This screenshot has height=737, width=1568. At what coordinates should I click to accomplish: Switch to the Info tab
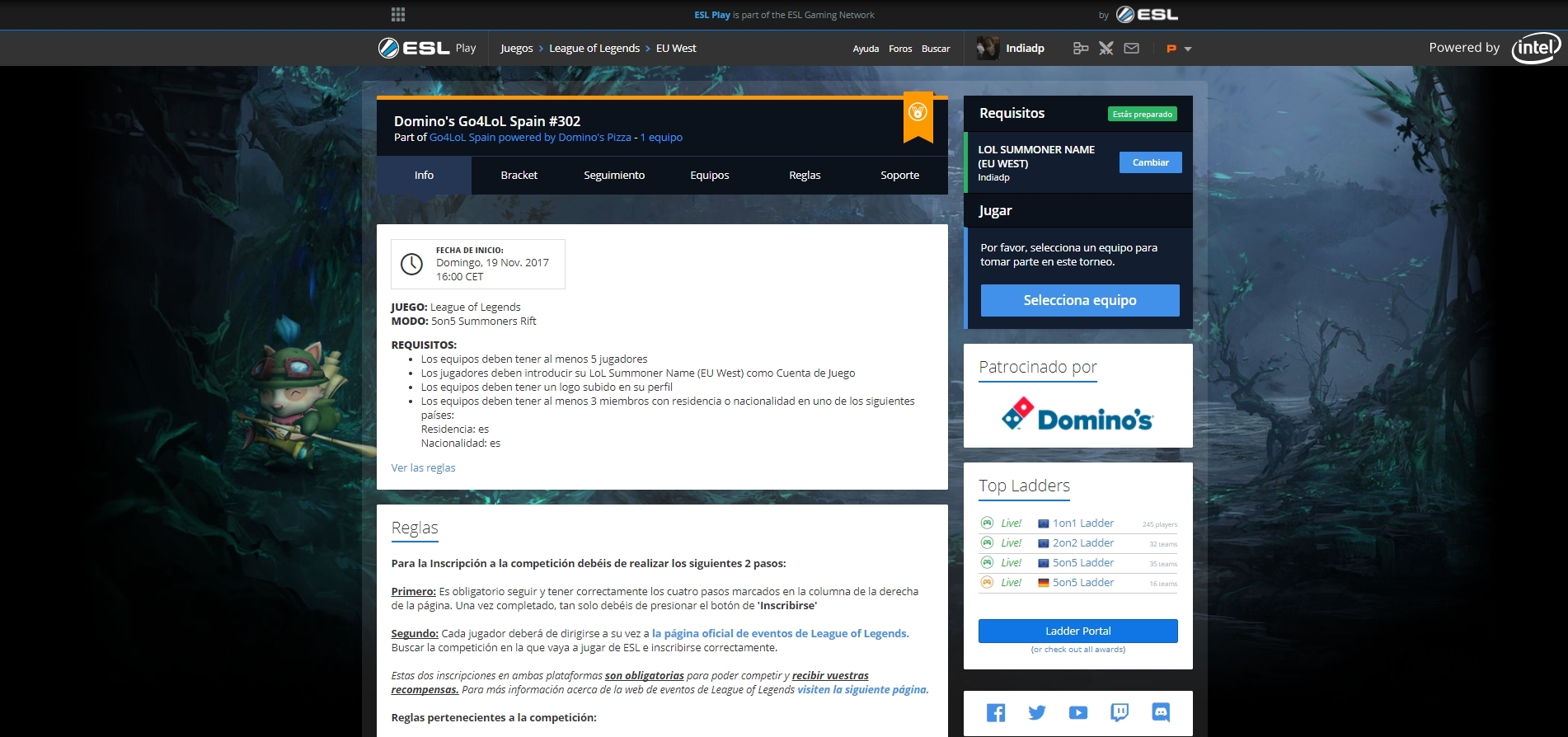click(424, 175)
